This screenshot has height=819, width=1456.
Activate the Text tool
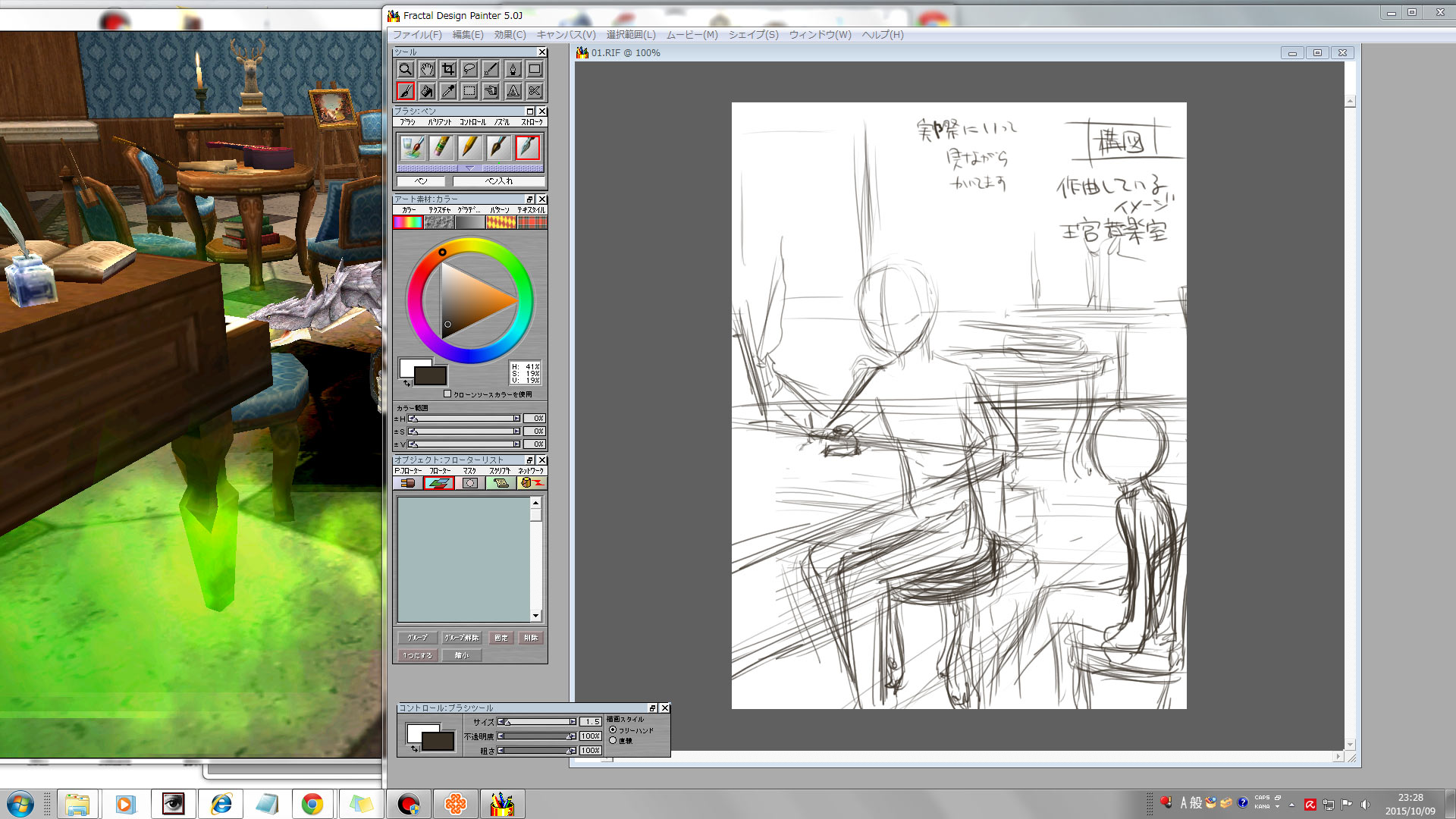point(513,92)
